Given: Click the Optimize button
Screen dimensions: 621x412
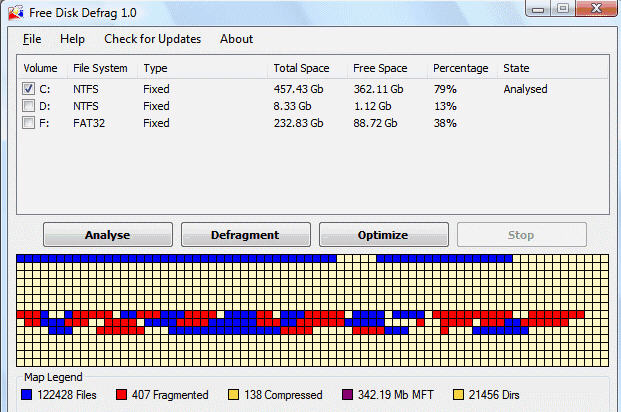Looking at the screenshot, I should (x=383, y=235).
